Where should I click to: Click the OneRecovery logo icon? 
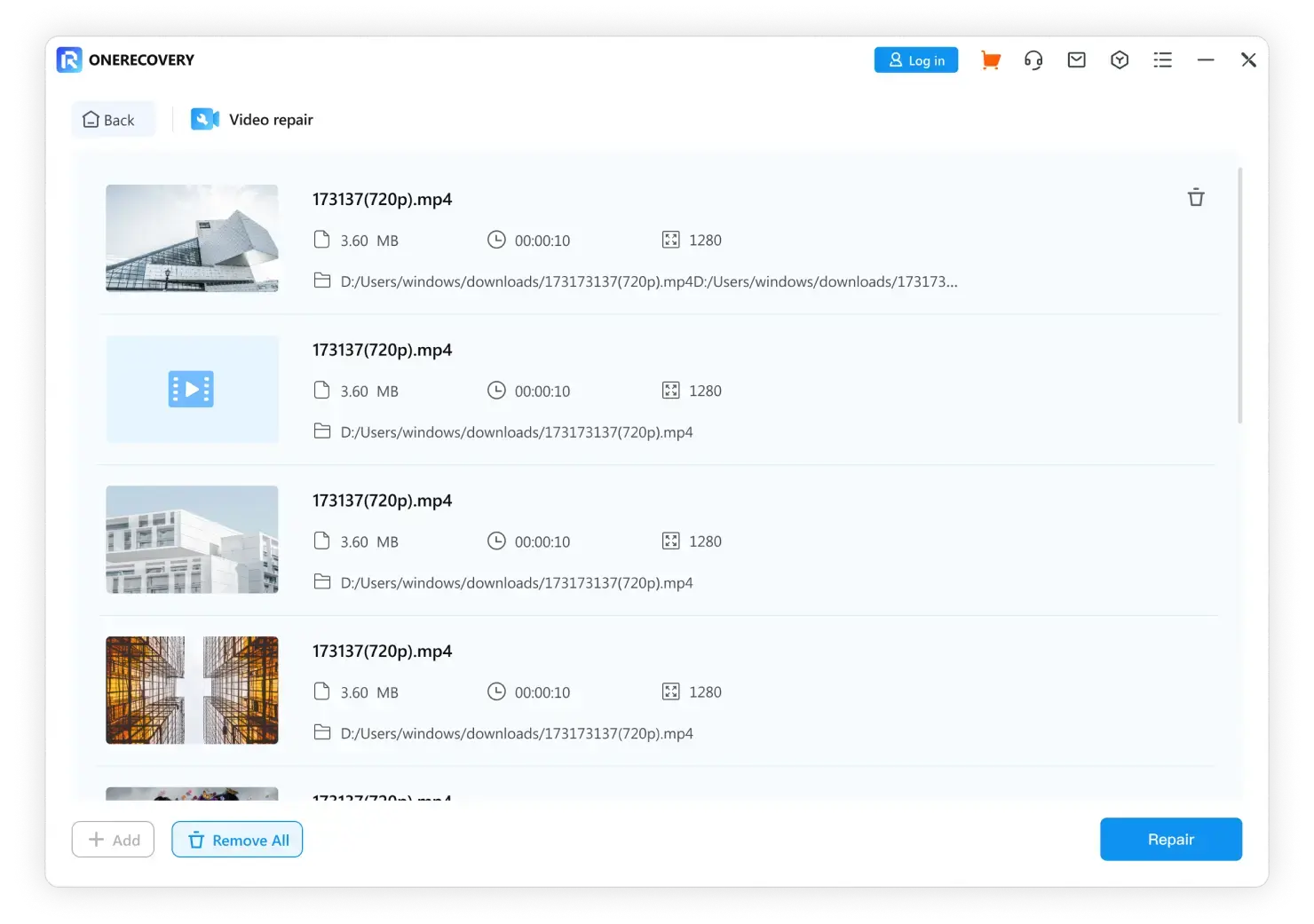69,60
